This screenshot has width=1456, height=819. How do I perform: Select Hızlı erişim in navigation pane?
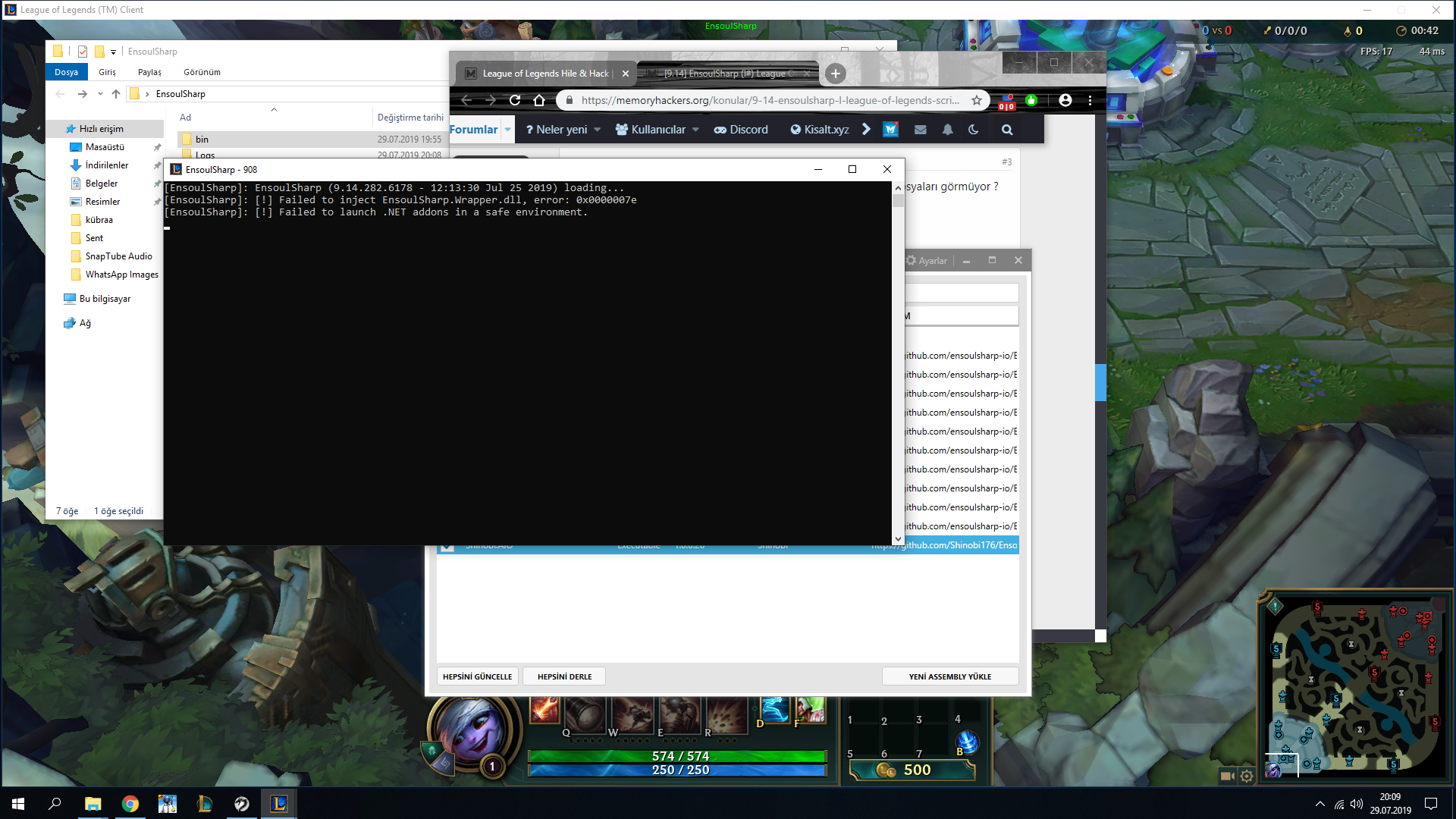[101, 129]
